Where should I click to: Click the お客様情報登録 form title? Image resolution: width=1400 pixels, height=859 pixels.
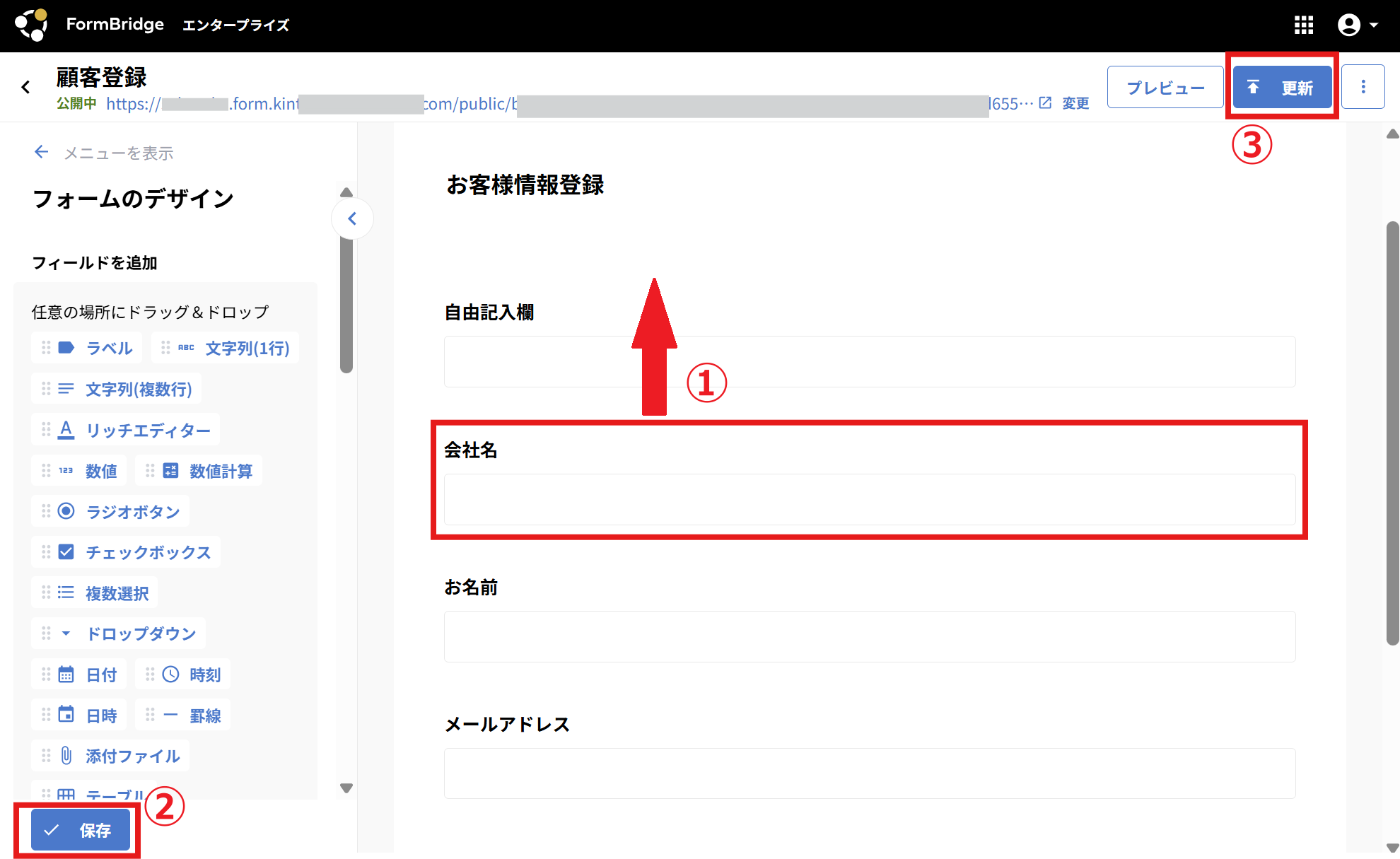(525, 185)
